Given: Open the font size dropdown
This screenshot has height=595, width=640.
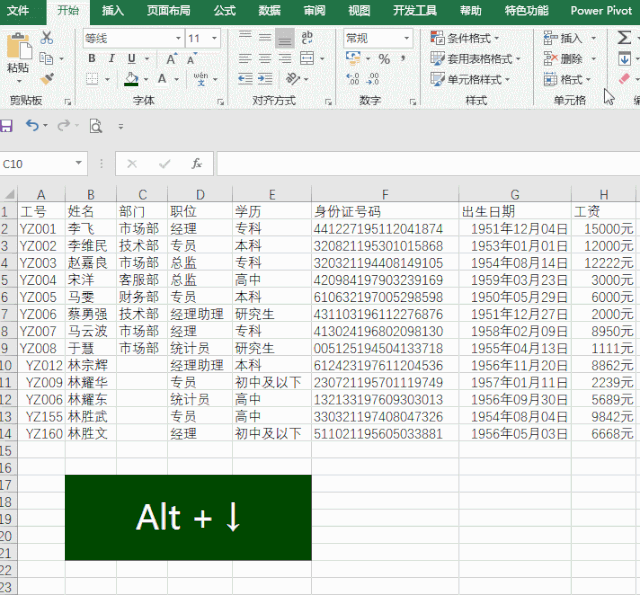Looking at the screenshot, I should [214, 38].
